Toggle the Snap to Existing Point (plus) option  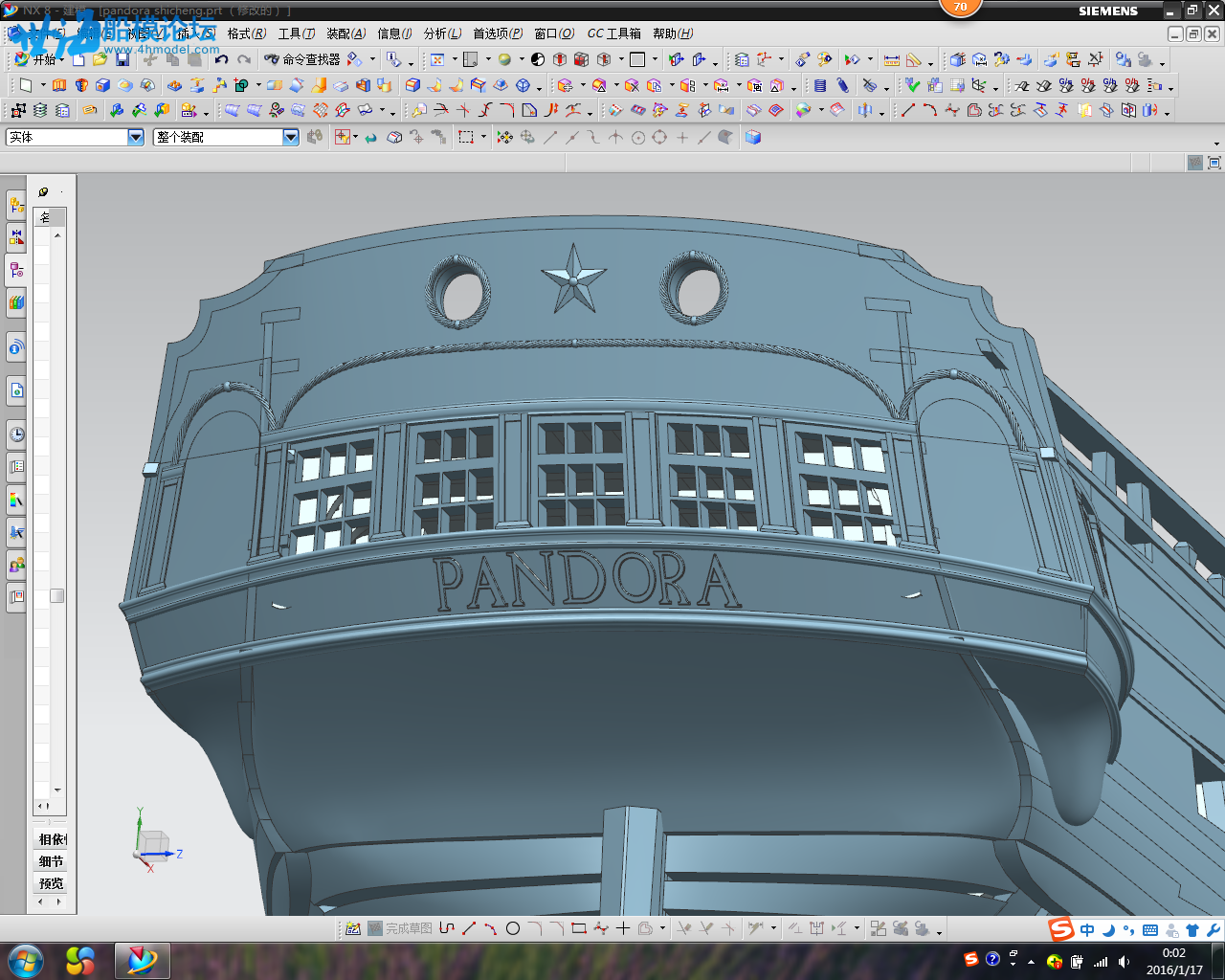click(x=682, y=137)
